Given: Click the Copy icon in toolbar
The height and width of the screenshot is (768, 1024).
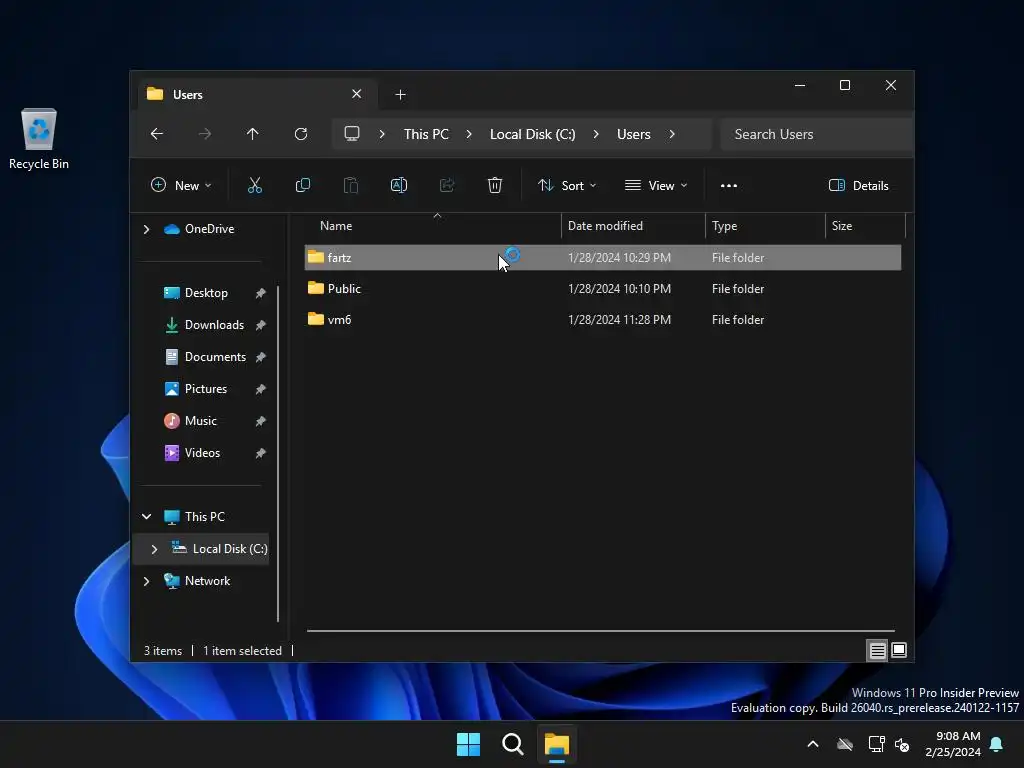Looking at the screenshot, I should point(302,185).
